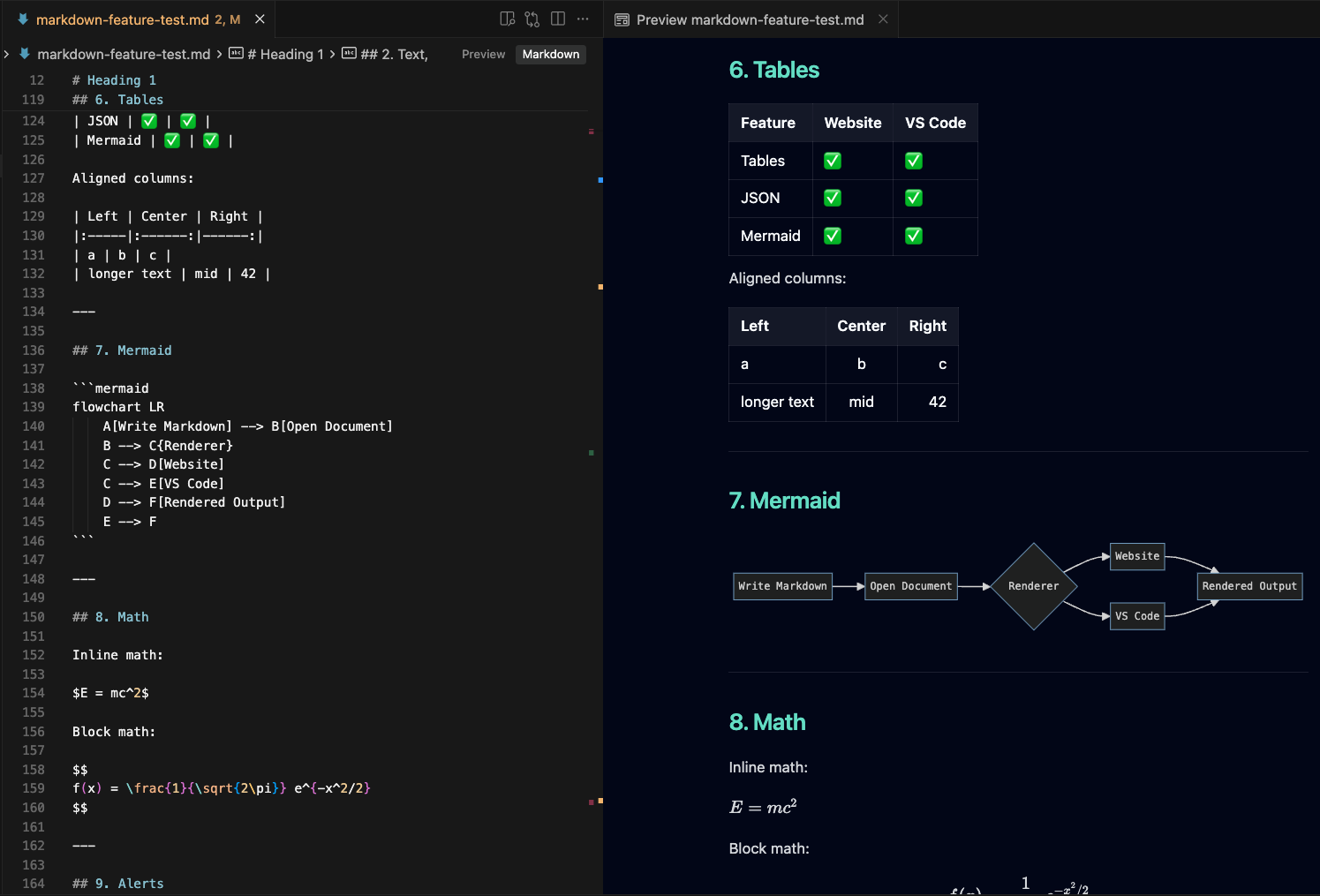Click the 'Open Document' node in the diagram

tap(911, 586)
